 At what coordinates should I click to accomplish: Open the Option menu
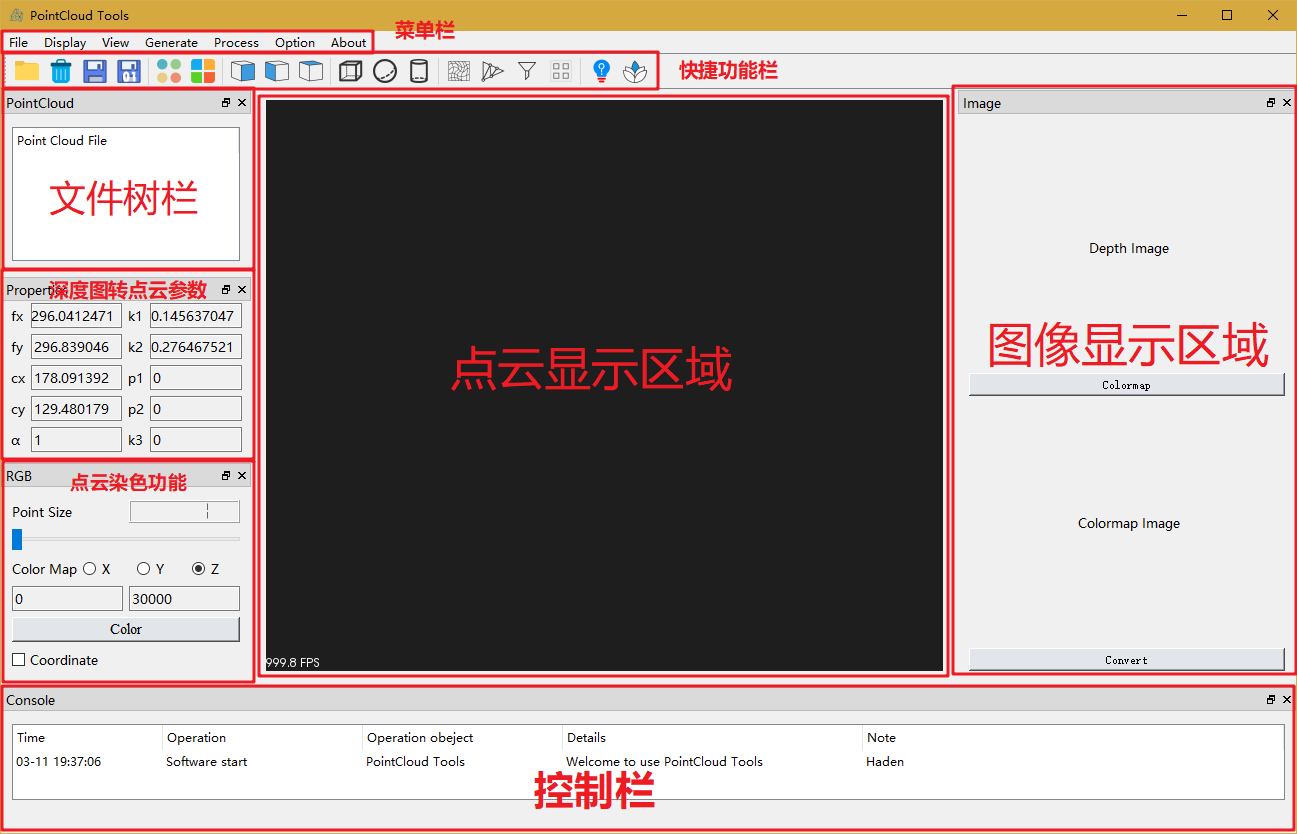[295, 43]
